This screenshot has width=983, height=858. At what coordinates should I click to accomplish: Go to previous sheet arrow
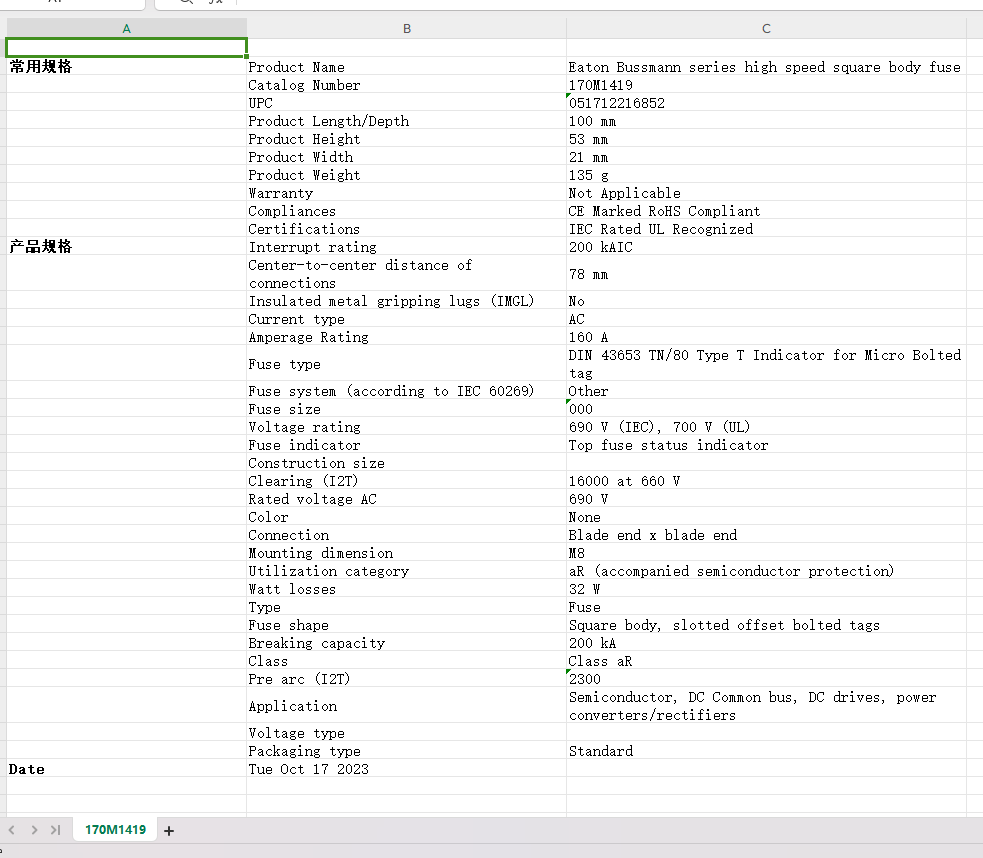11,830
